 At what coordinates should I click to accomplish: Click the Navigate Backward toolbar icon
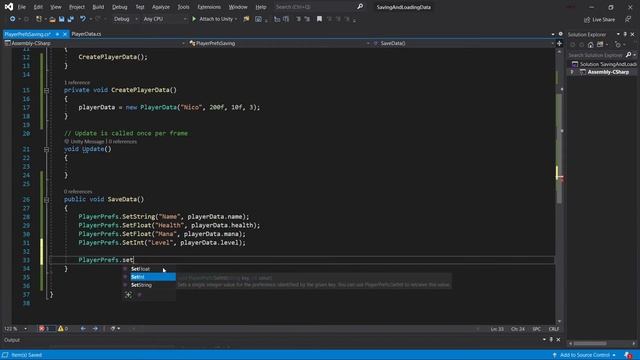[x=12, y=19]
